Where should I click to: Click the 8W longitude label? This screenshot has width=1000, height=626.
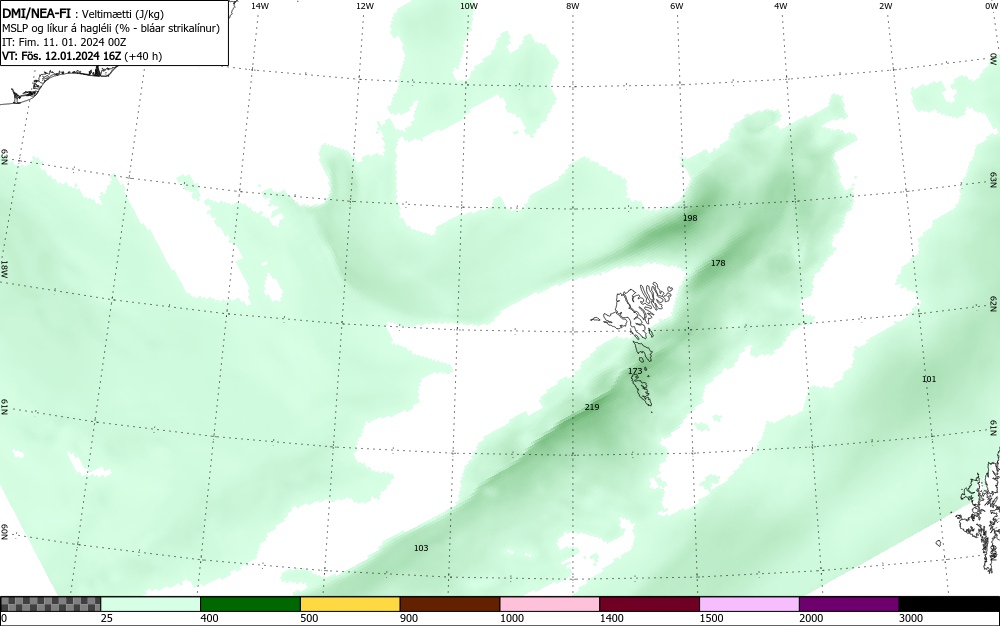click(x=573, y=6)
